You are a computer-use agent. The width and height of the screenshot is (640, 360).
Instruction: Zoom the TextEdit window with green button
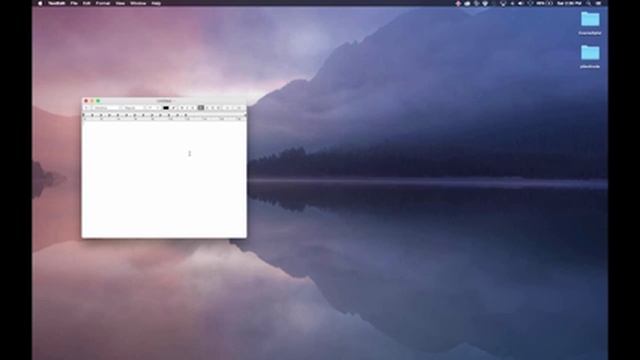click(x=98, y=101)
